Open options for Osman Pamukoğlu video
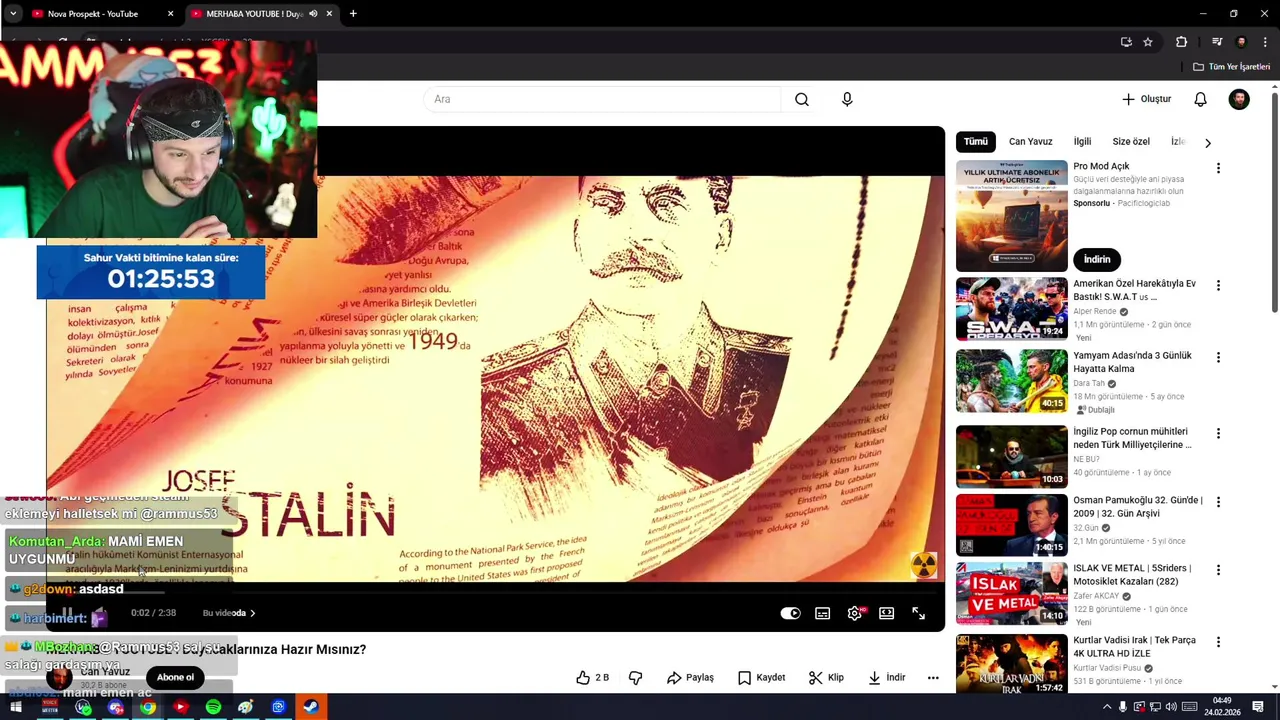 pyautogui.click(x=1218, y=501)
